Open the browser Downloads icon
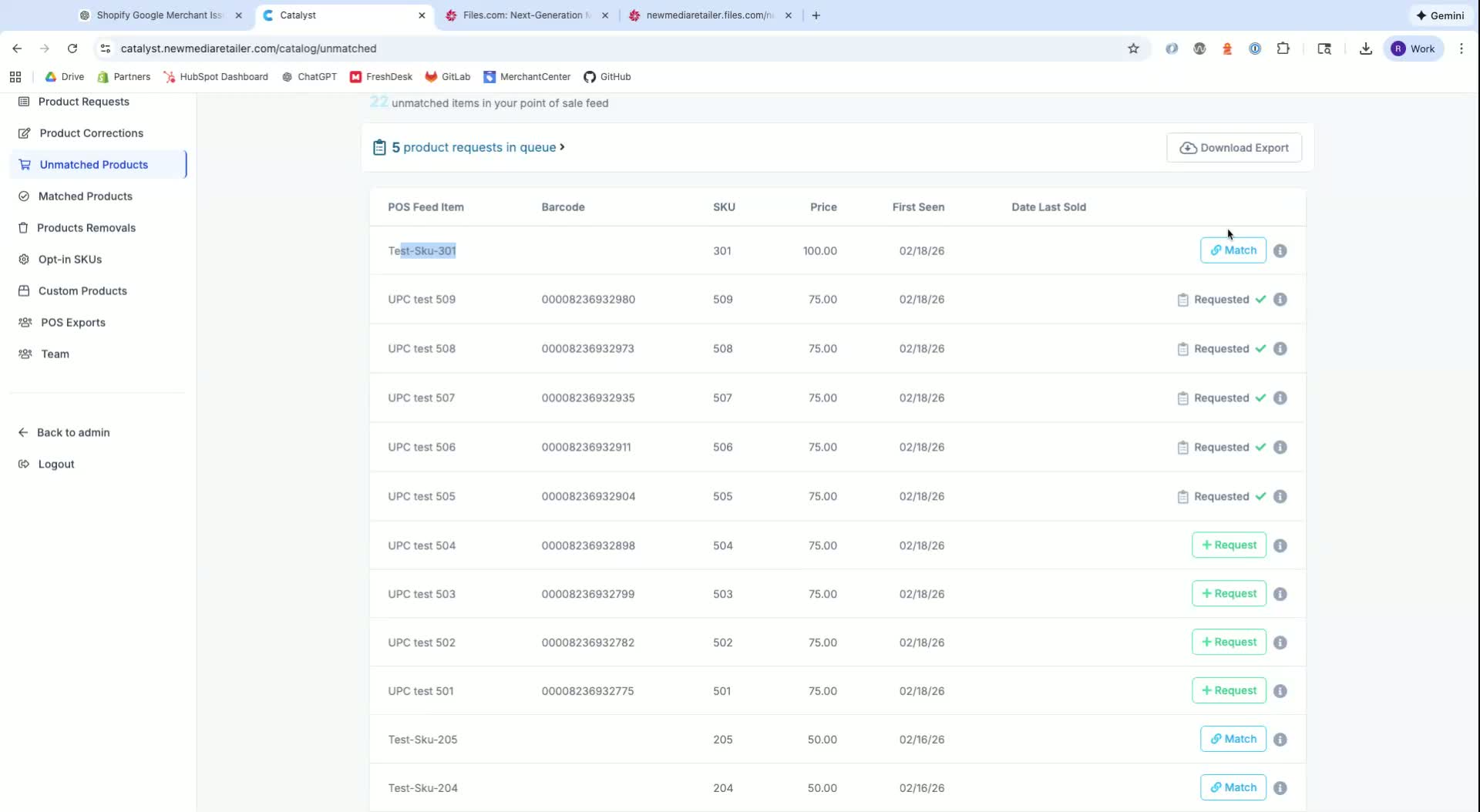Image resolution: width=1480 pixels, height=812 pixels. (x=1365, y=49)
